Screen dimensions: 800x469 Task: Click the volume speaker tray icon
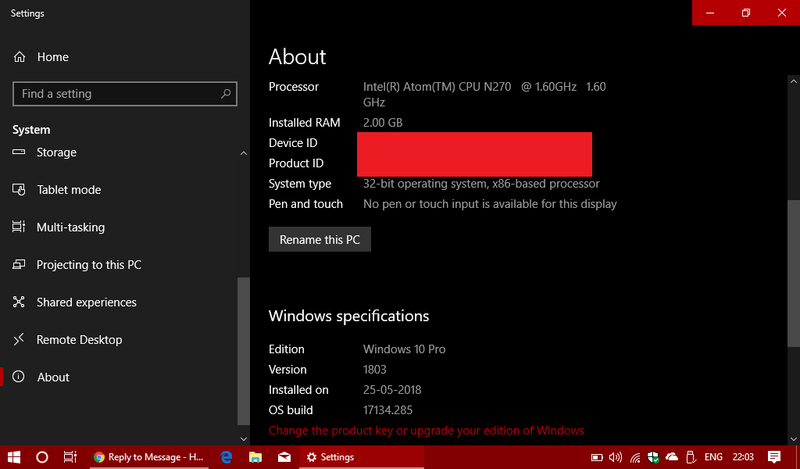[615, 457]
